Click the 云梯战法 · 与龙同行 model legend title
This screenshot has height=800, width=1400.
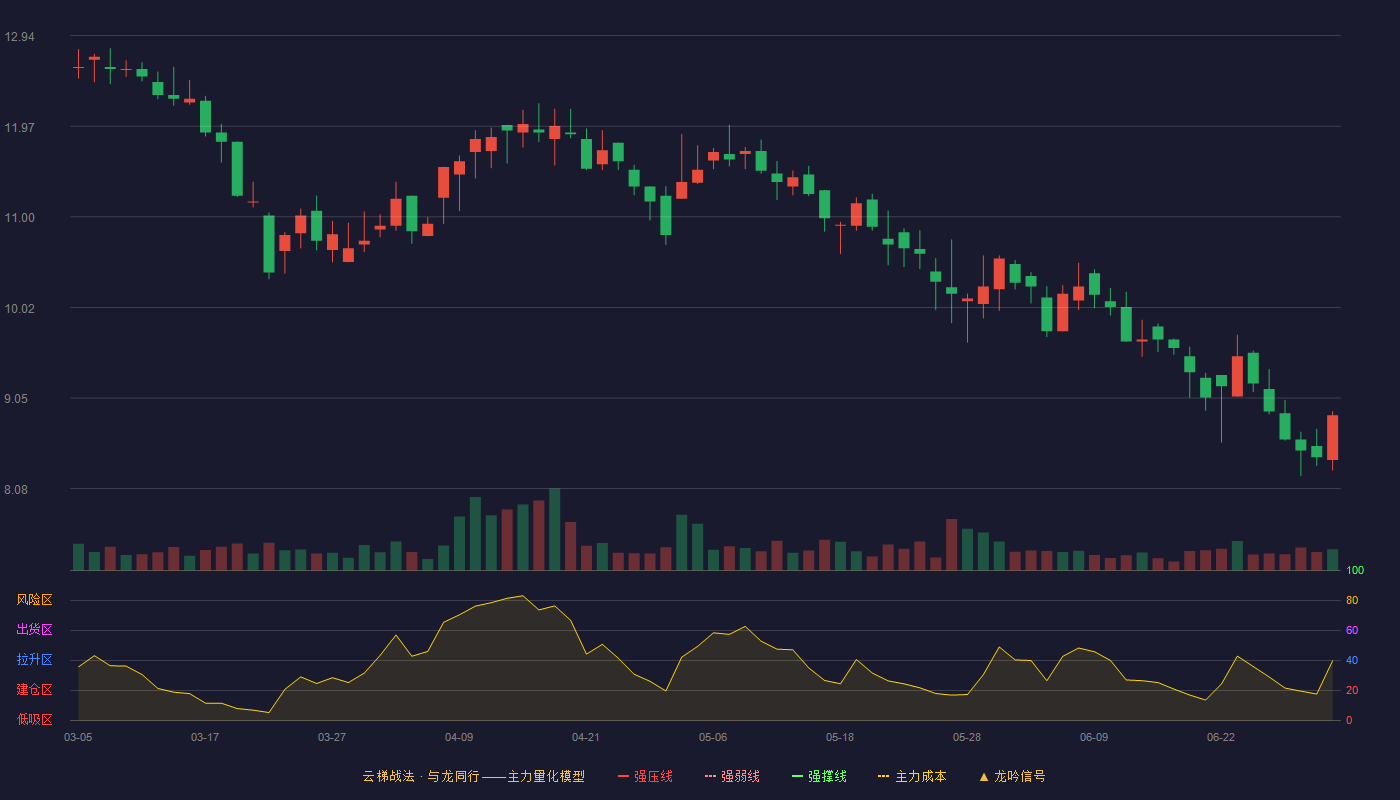[x=474, y=776]
